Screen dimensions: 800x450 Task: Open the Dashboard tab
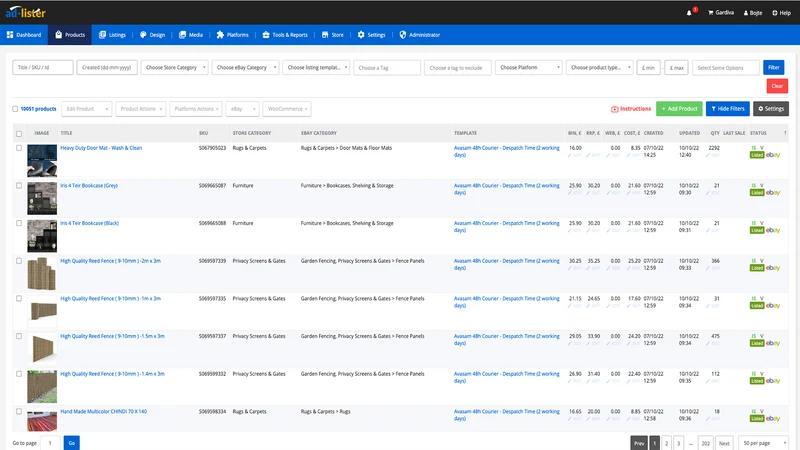coord(23,35)
